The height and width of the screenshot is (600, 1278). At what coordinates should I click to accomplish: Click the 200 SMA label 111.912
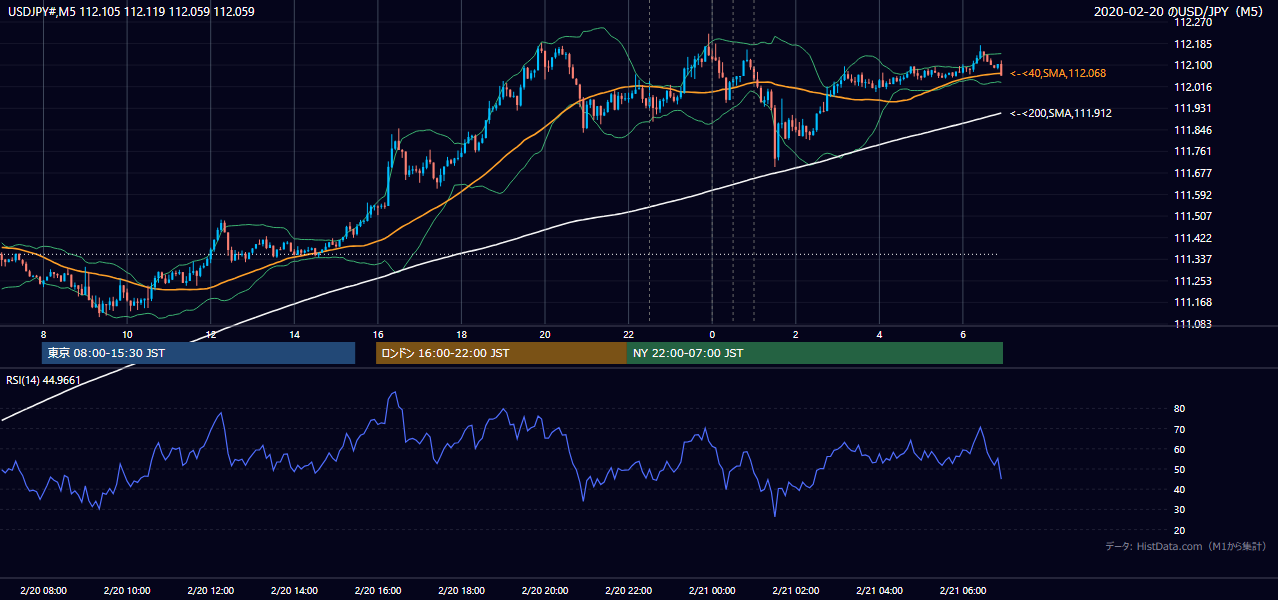pos(1061,113)
